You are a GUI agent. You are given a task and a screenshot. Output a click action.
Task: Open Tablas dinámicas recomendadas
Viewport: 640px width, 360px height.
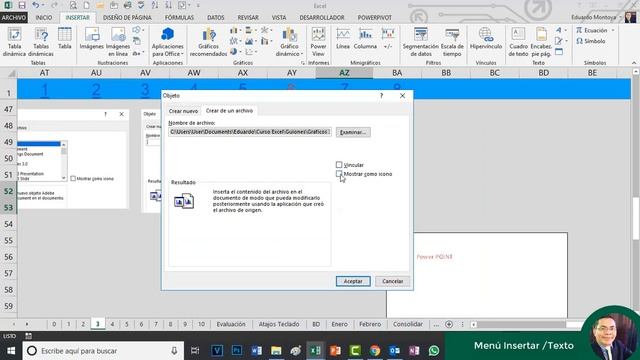(x=41, y=42)
